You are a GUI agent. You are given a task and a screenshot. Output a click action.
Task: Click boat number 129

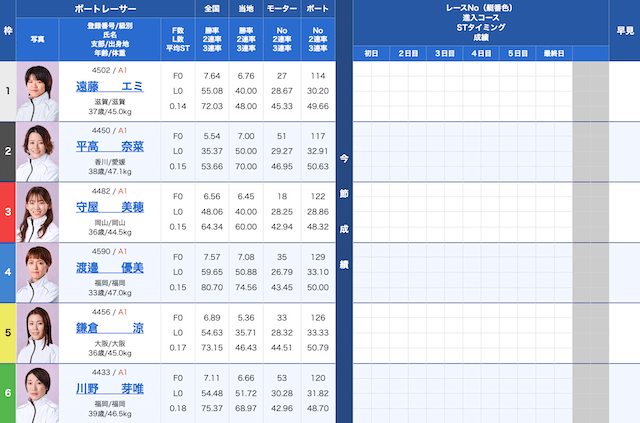(x=318, y=257)
